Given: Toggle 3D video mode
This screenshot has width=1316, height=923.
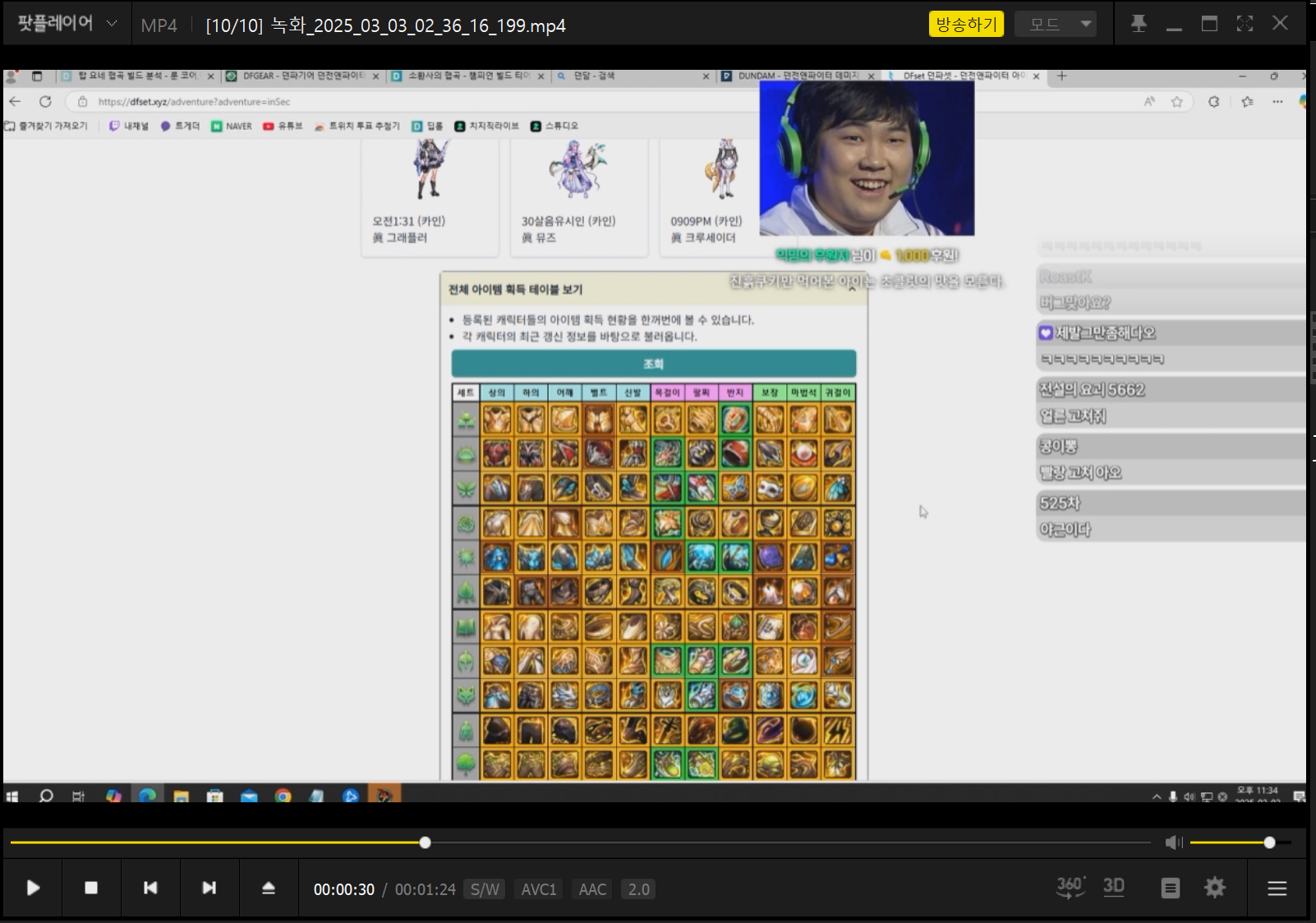Looking at the screenshot, I should [x=1114, y=887].
